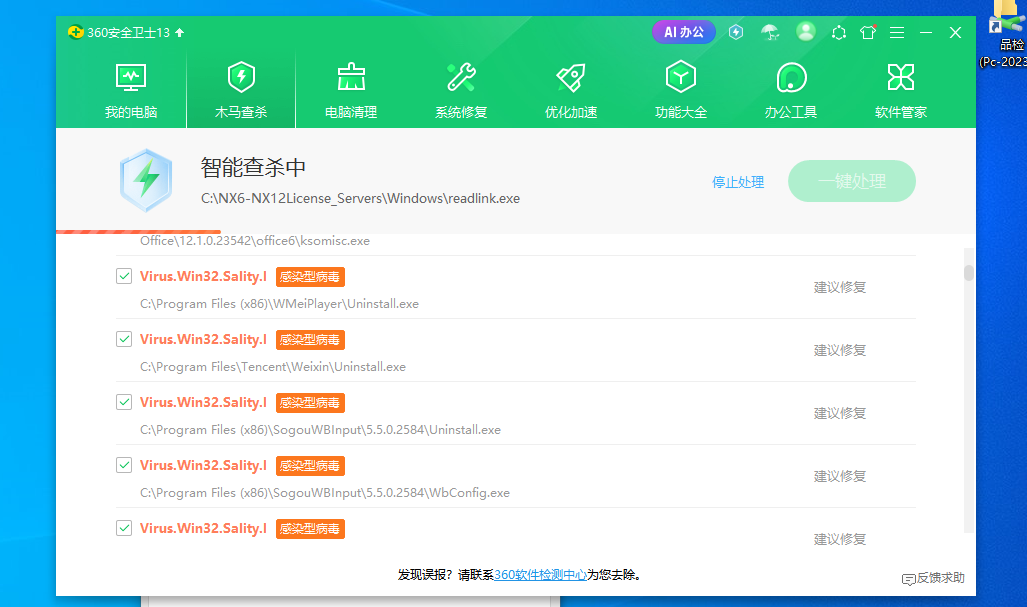
Task: Click 建议修复 on the bottom Sality row
Action: click(840, 539)
